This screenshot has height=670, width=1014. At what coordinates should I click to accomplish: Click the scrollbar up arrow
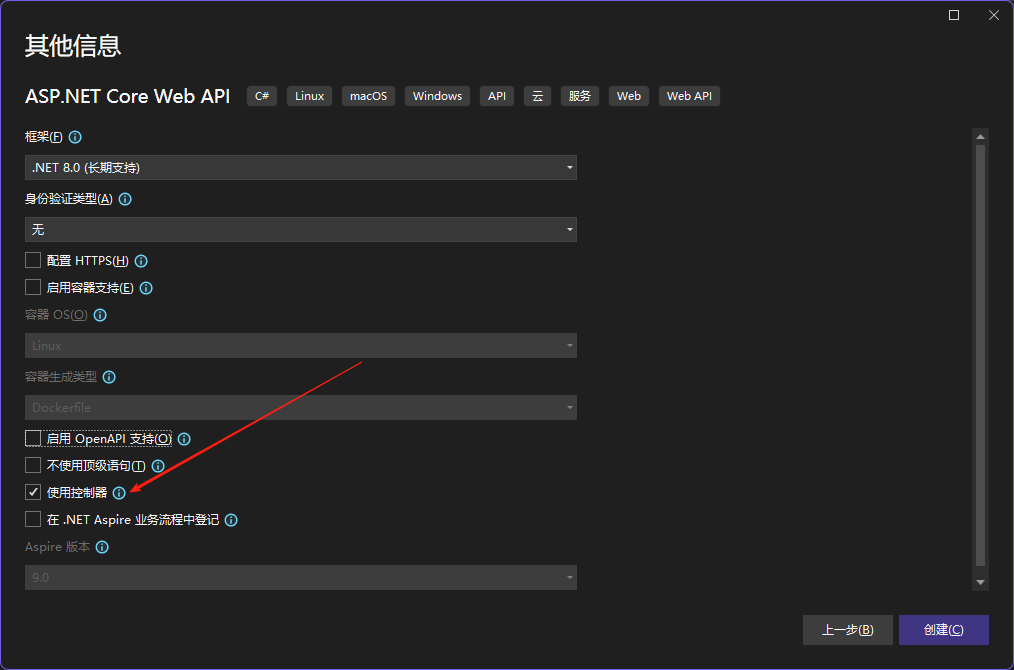980,136
